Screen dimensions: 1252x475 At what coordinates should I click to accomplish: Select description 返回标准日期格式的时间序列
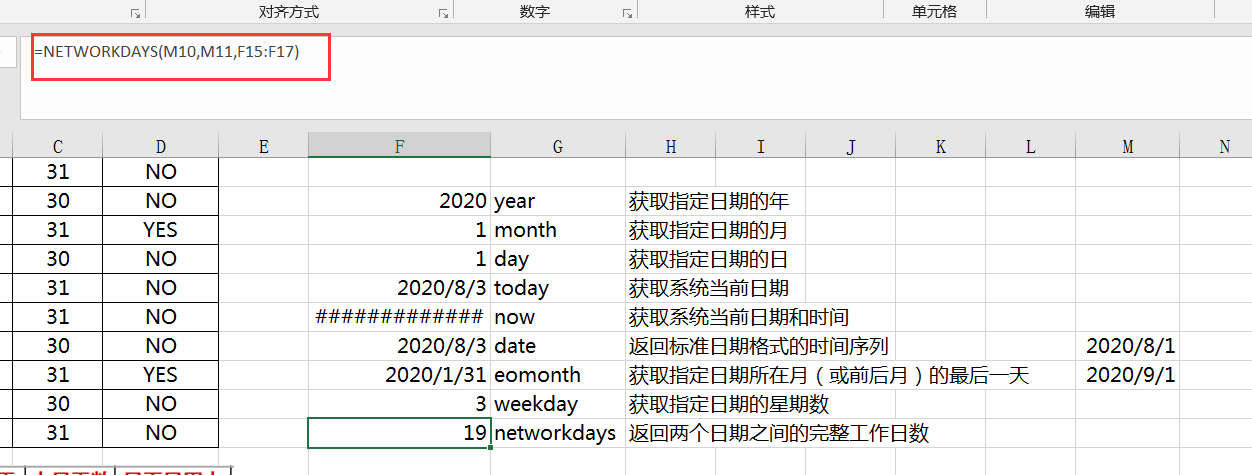(759, 346)
